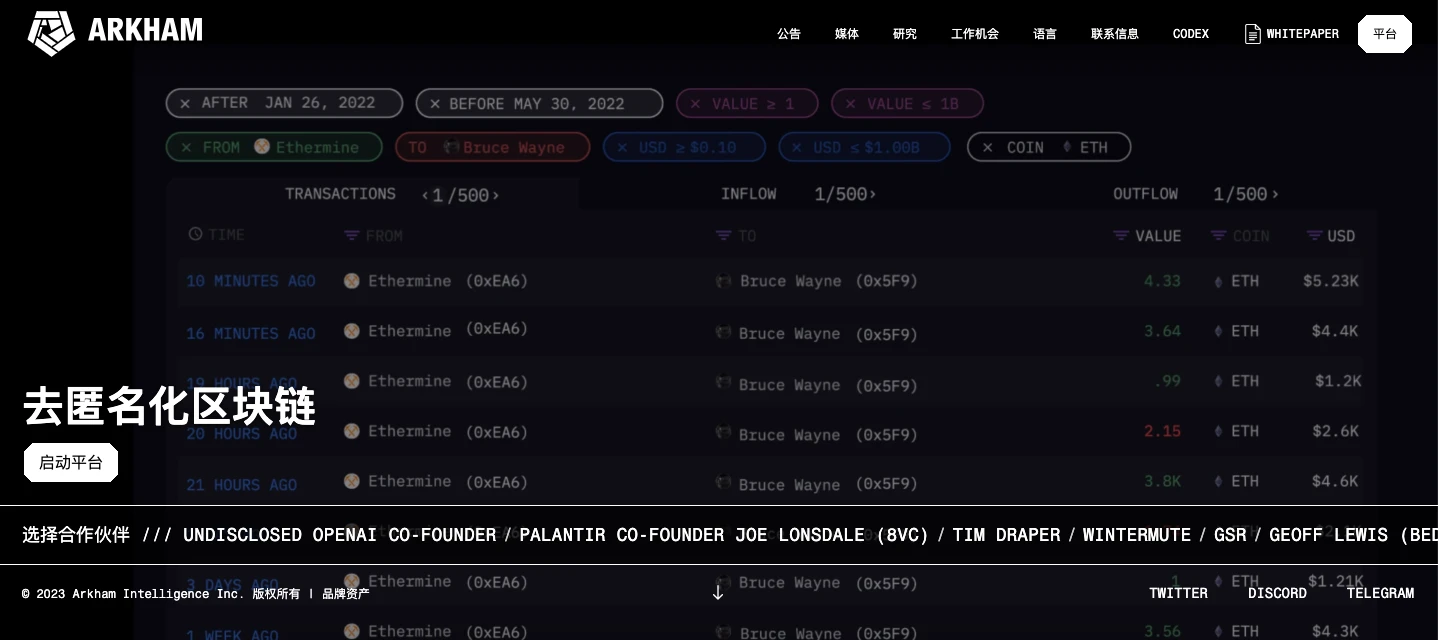Open the 公告 menu item

789,34
